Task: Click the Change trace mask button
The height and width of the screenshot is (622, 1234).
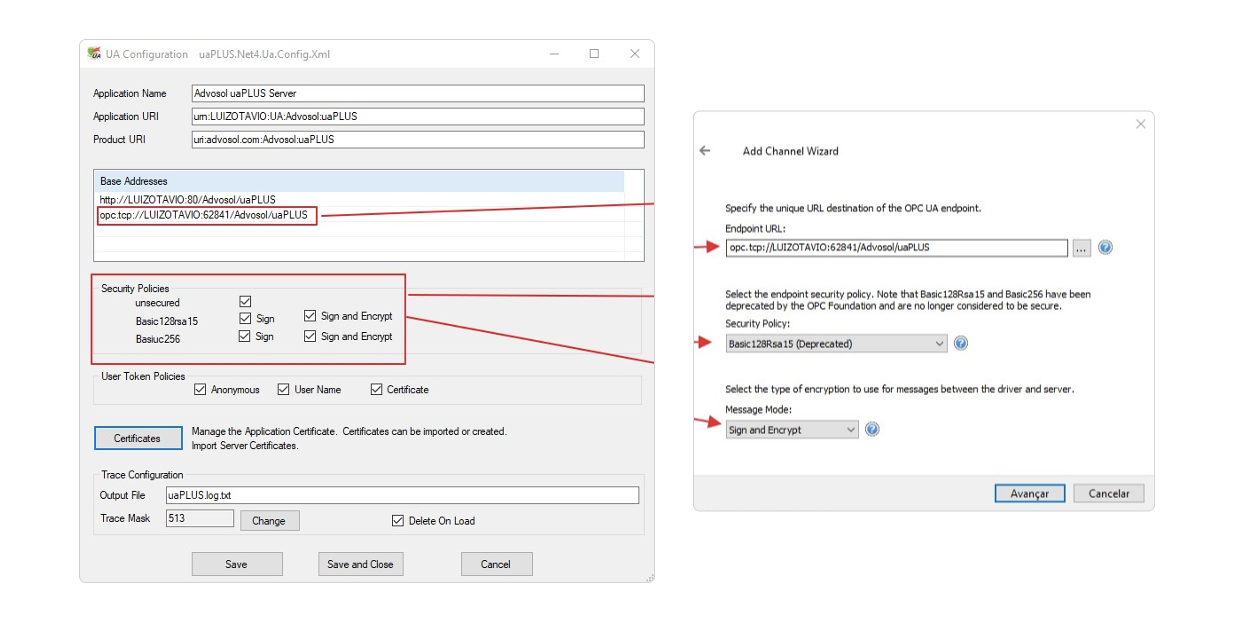Action: click(x=268, y=521)
